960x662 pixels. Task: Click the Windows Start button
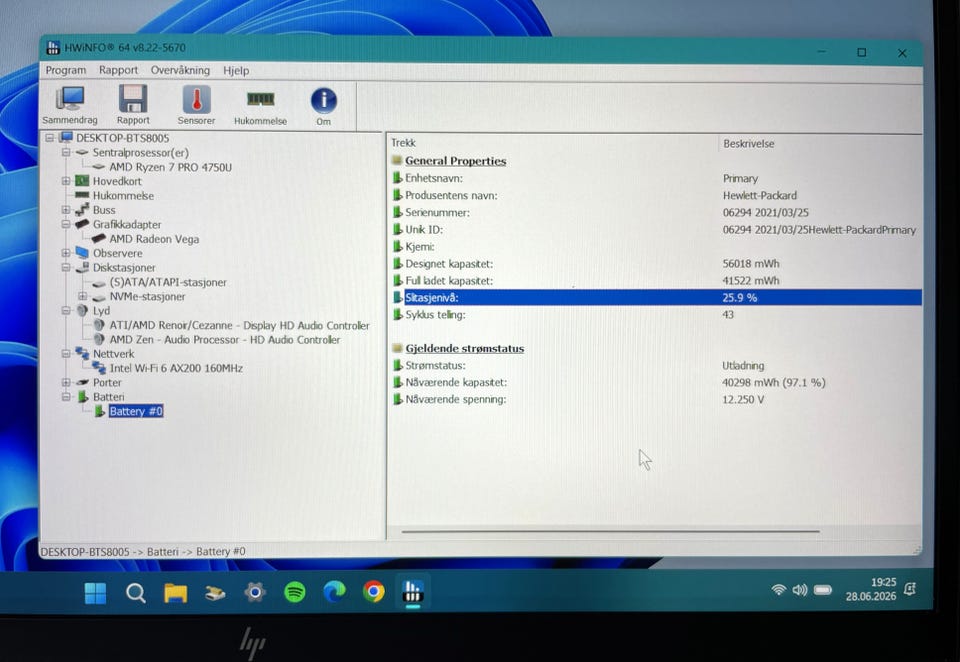coord(95,593)
